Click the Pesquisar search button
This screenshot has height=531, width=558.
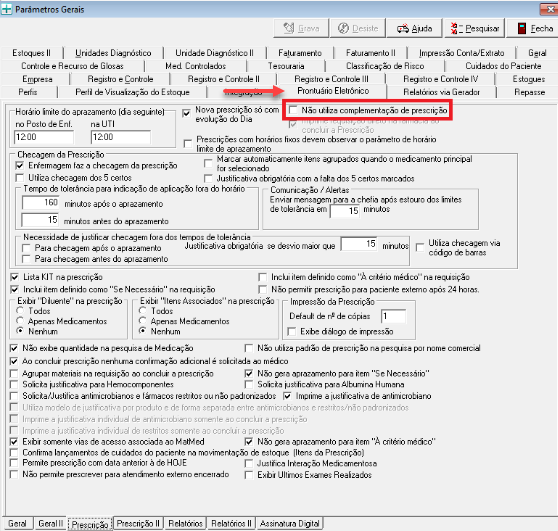(x=475, y=28)
